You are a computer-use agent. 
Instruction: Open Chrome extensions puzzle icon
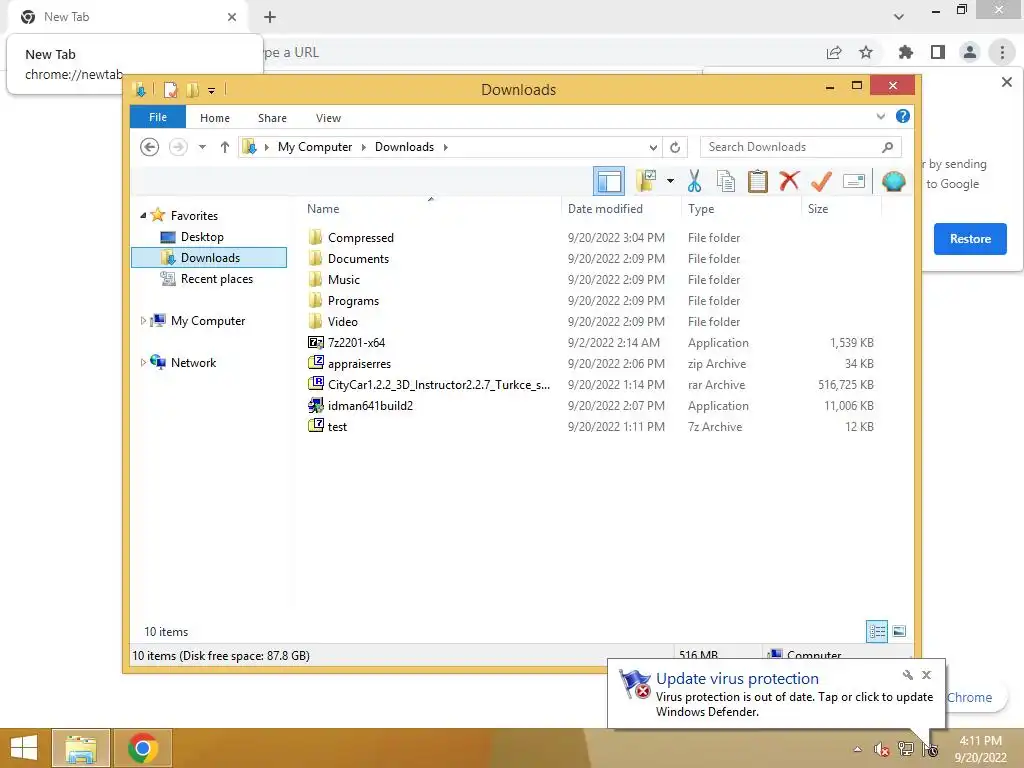tap(906, 52)
